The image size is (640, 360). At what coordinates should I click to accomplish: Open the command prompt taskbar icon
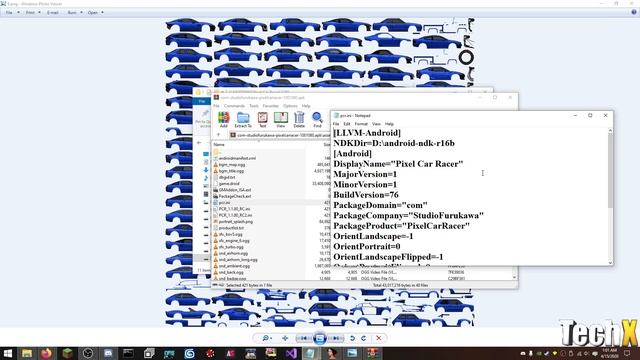pyautogui.click(x=128, y=353)
